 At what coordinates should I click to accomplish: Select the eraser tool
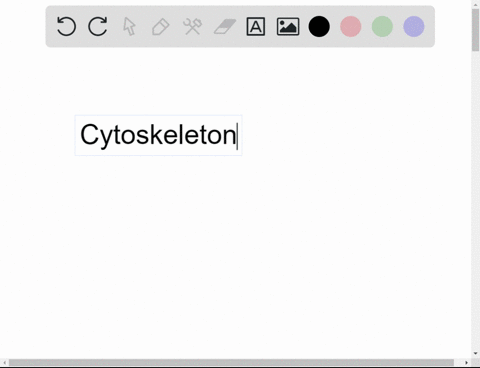(x=225, y=26)
